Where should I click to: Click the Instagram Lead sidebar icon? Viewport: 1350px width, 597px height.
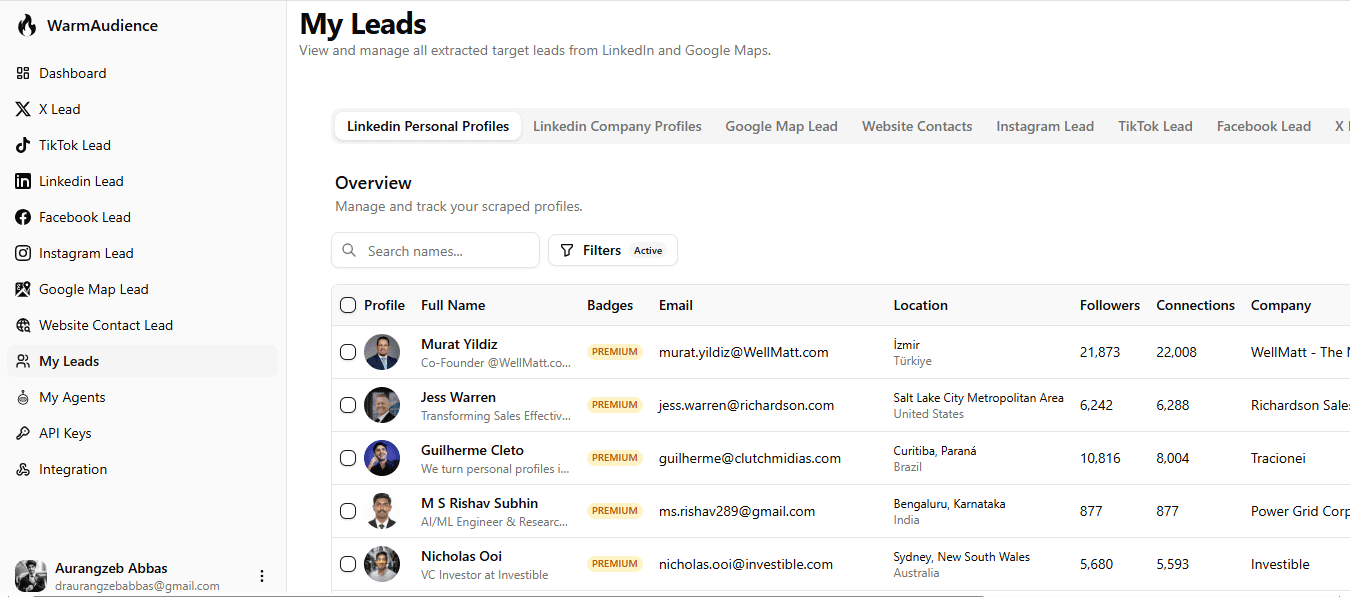pyautogui.click(x=23, y=253)
